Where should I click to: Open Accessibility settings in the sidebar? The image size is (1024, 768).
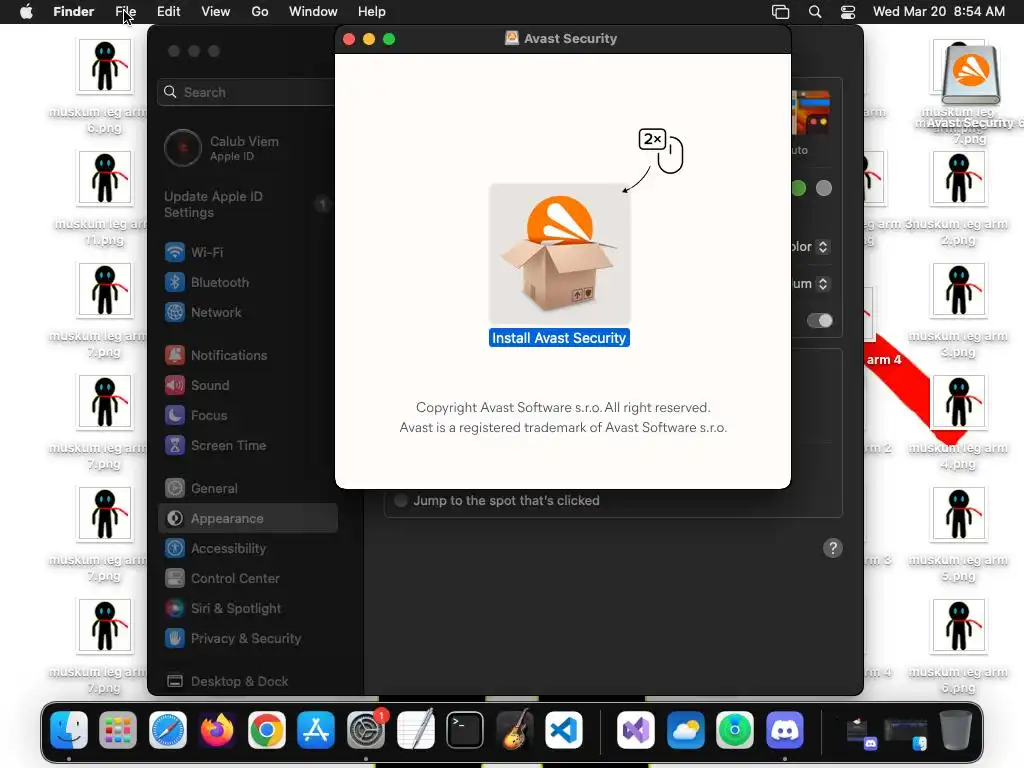click(248, 549)
